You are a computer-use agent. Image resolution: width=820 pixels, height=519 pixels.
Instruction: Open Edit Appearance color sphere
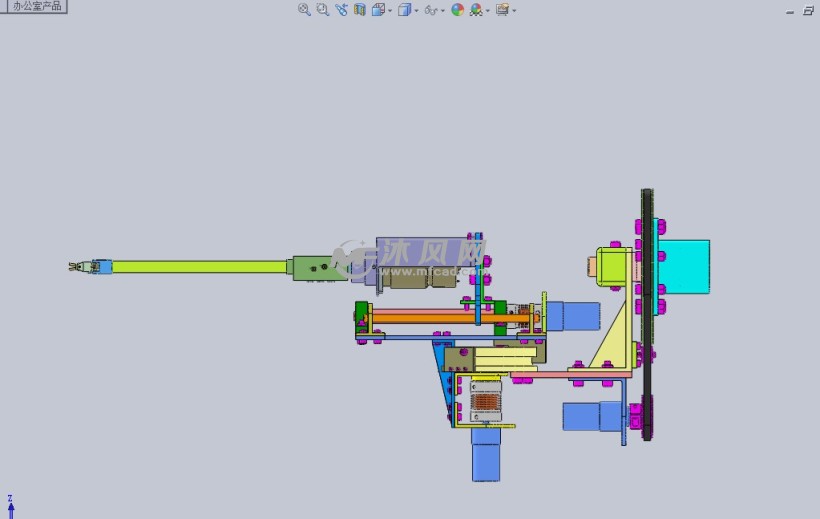tap(458, 10)
